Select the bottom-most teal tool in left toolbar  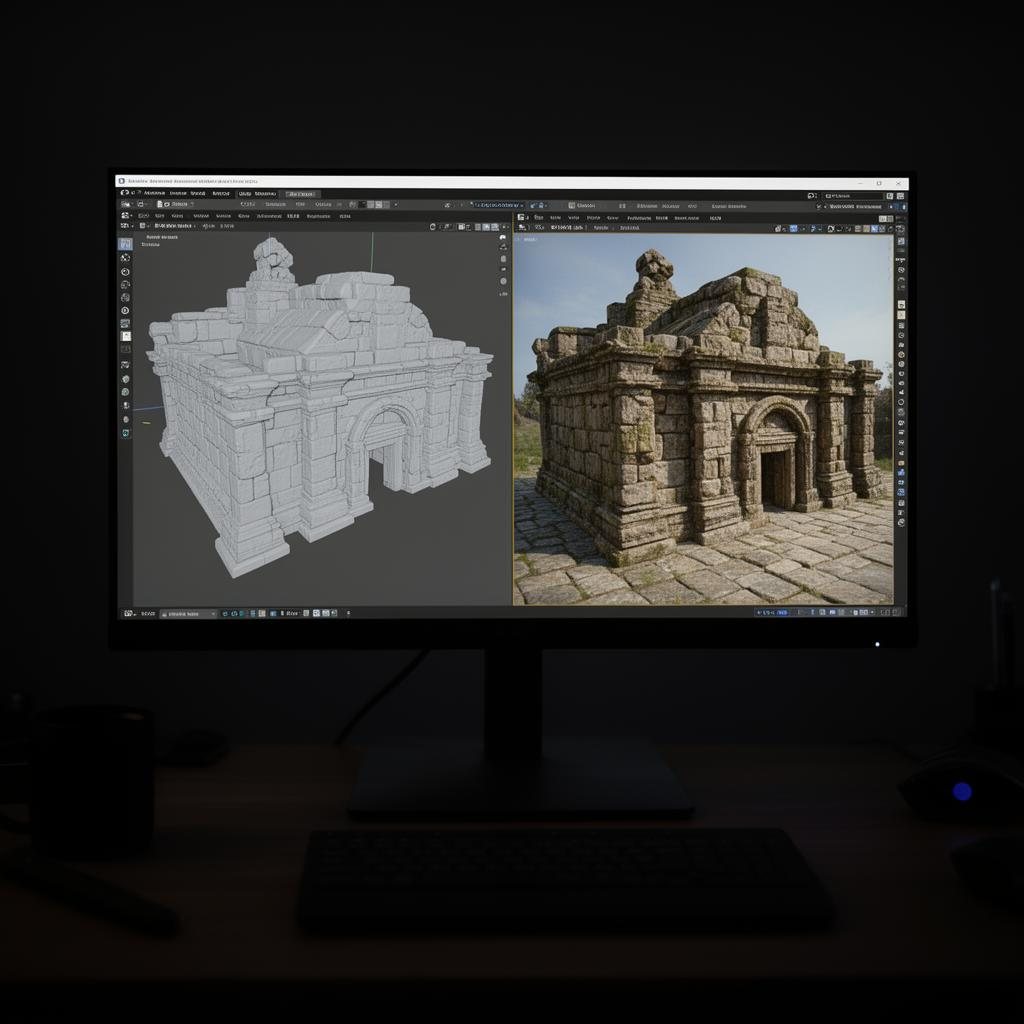tap(125, 432)
